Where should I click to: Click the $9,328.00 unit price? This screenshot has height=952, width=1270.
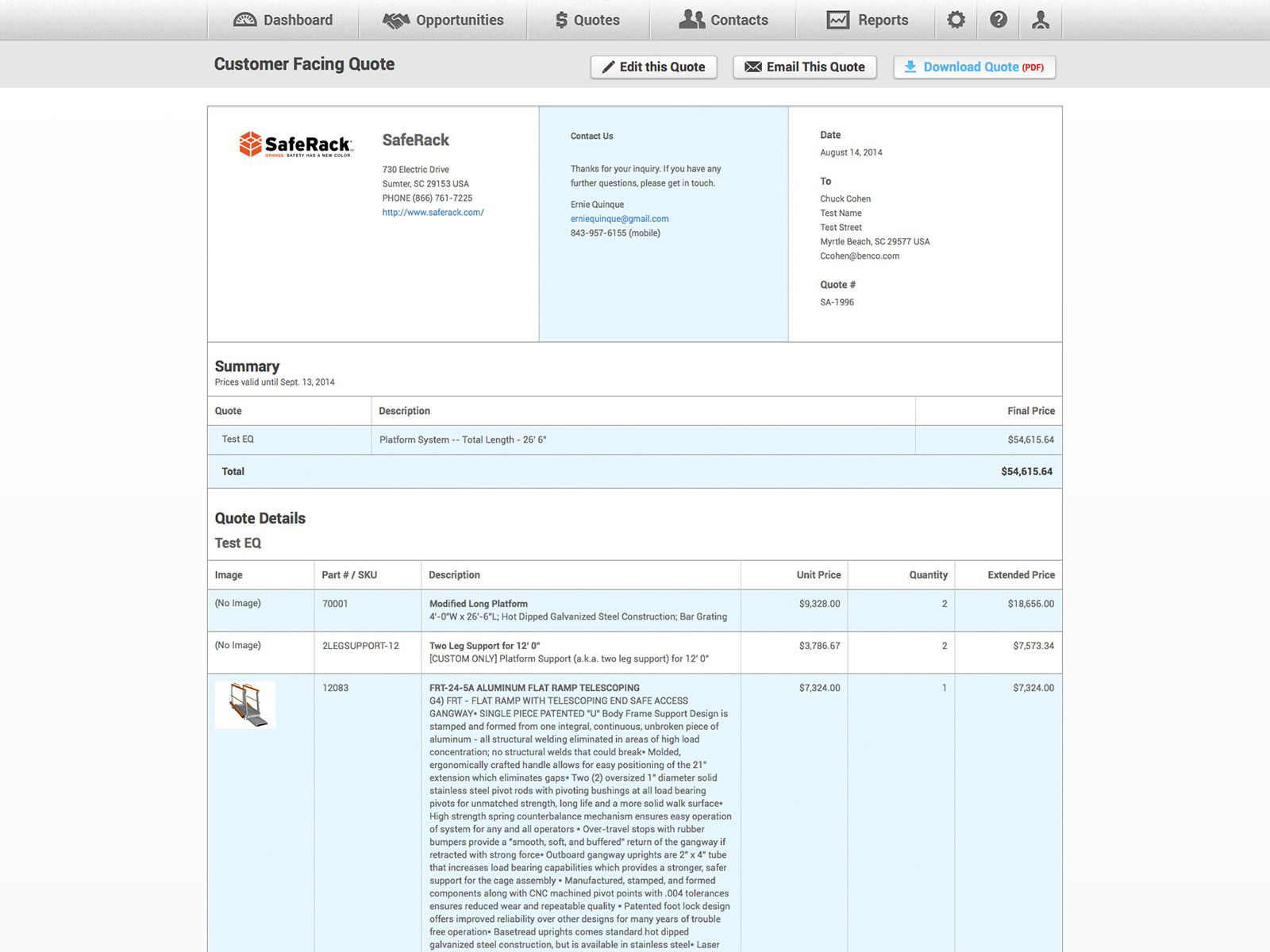point(819,604)
